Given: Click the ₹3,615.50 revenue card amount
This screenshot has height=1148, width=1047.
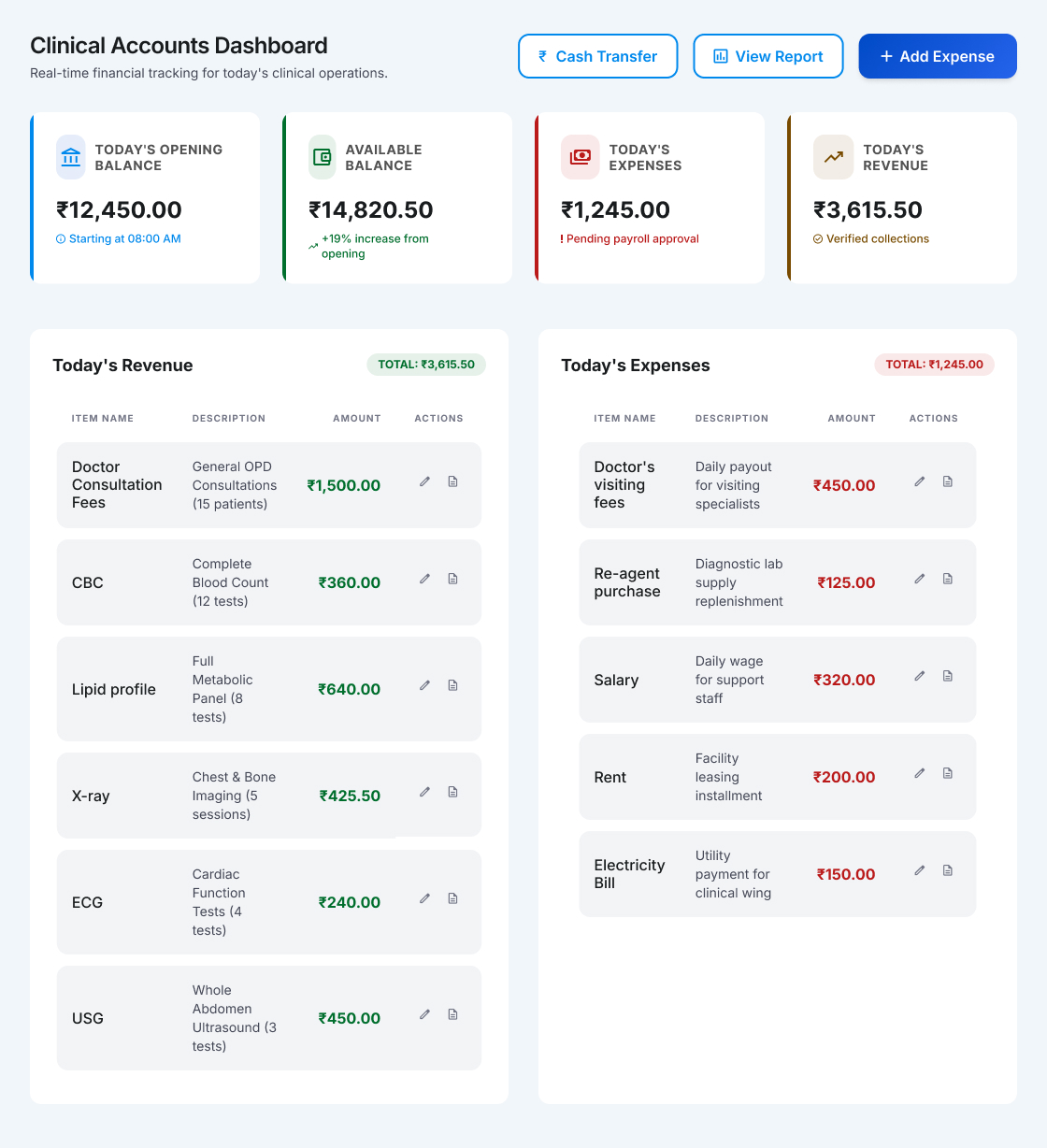Looking at the screenshot, I should (868, 210).
